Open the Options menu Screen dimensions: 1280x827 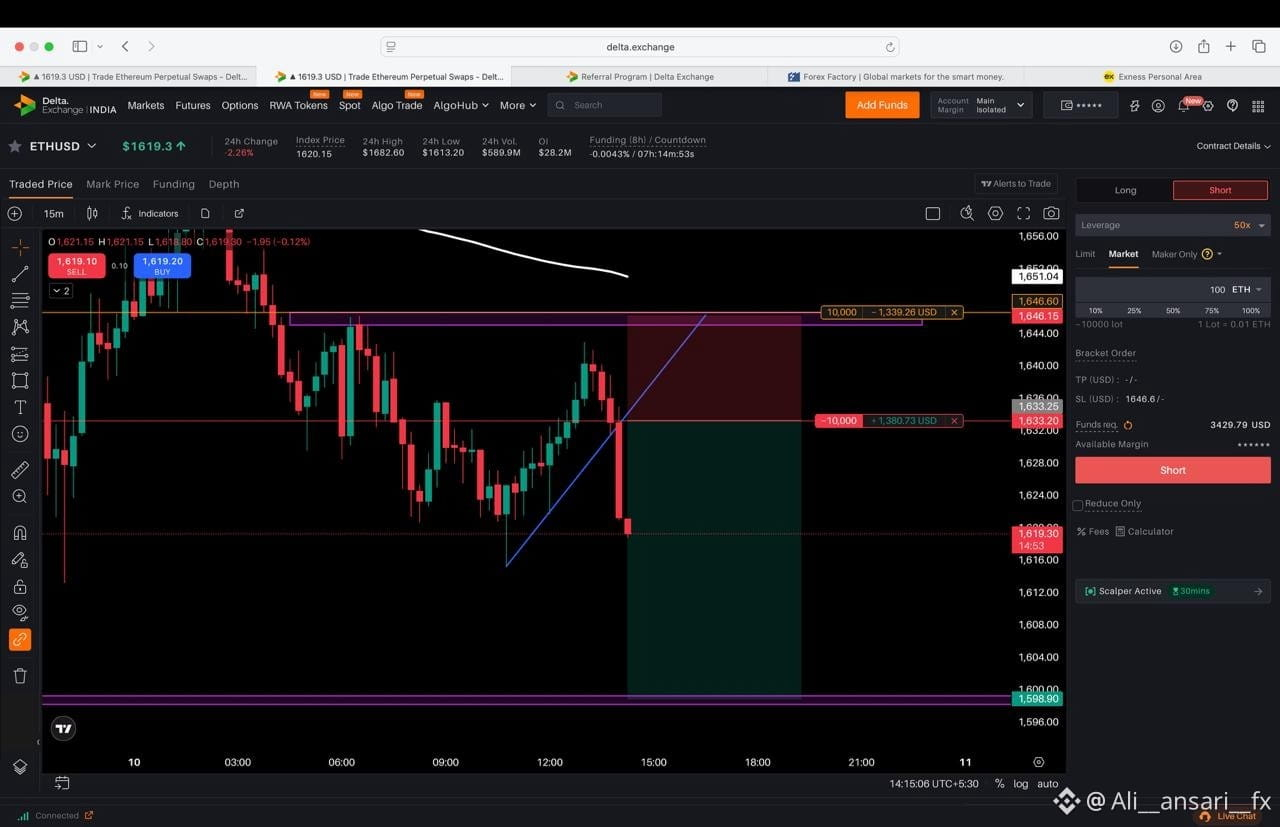(x=240, y=105)
